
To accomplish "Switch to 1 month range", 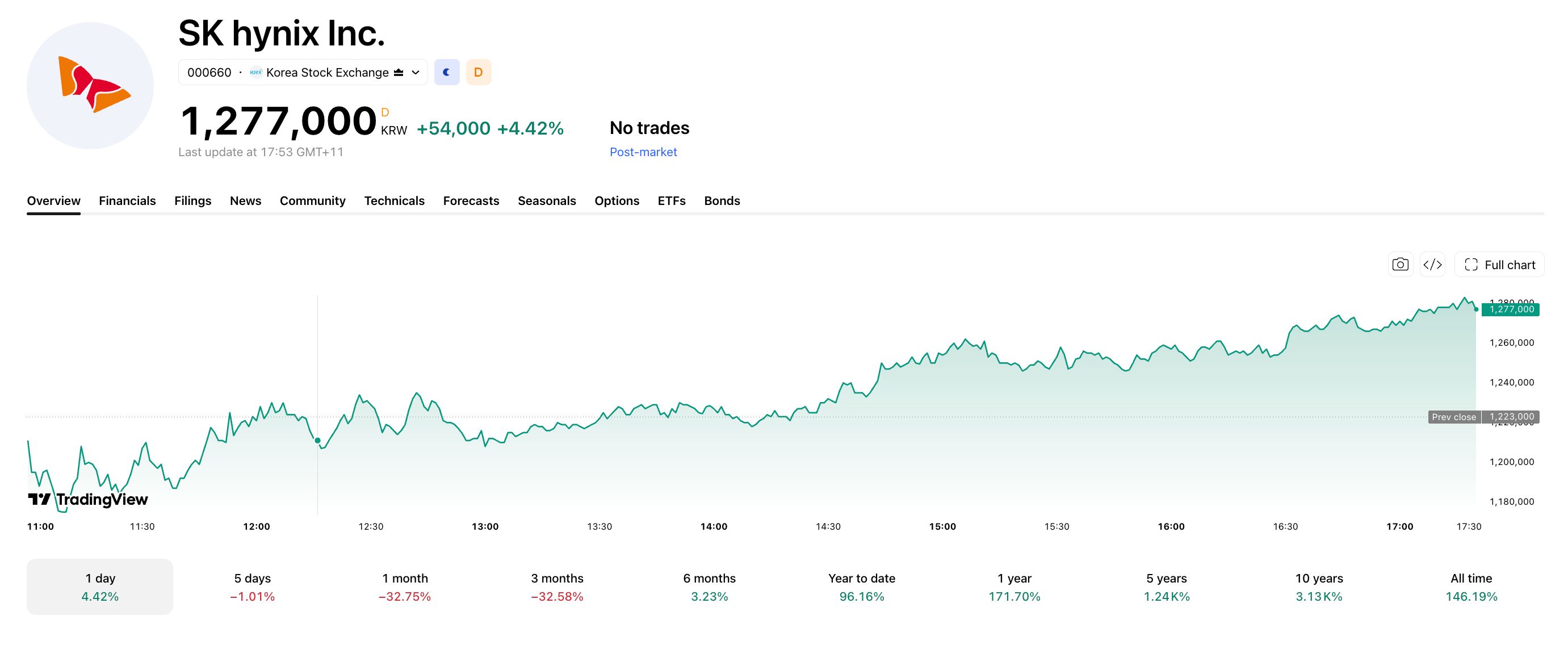I will tap(405, 587).
